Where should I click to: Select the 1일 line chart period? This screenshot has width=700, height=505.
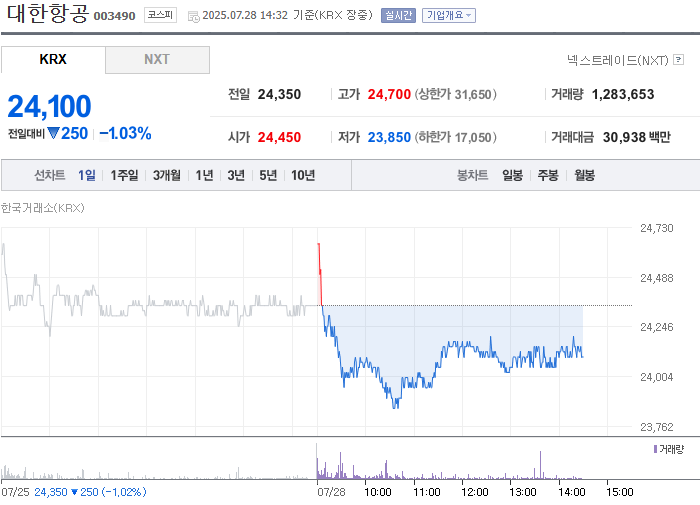point(87,175)
